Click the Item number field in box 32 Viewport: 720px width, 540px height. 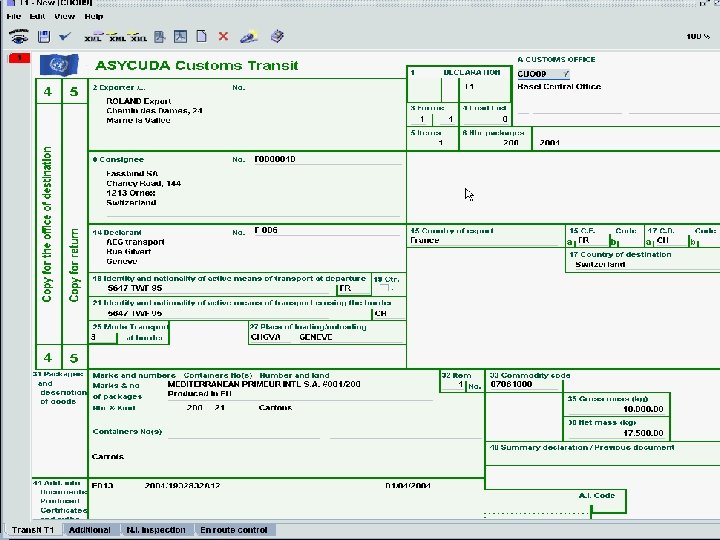coord(452,385)
